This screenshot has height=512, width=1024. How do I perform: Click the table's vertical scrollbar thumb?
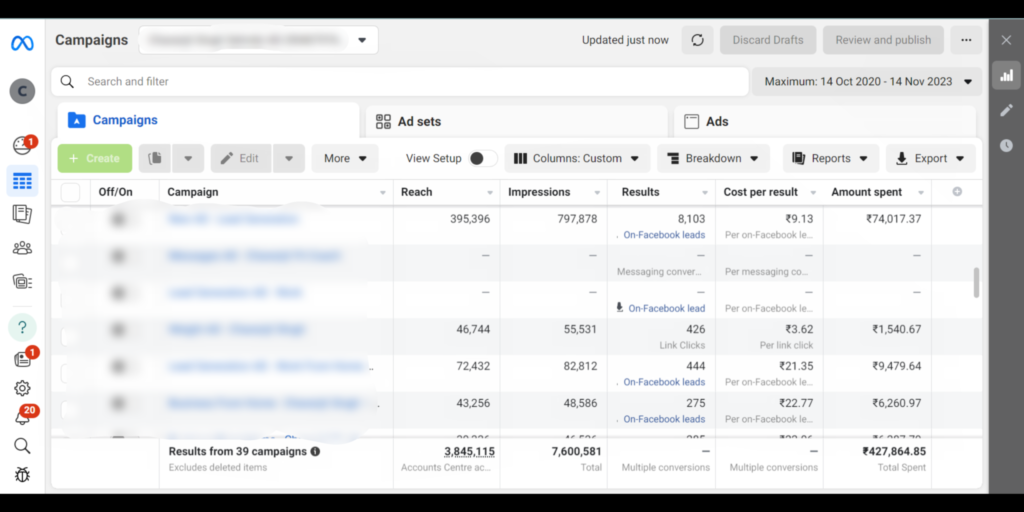pos(976,282)
